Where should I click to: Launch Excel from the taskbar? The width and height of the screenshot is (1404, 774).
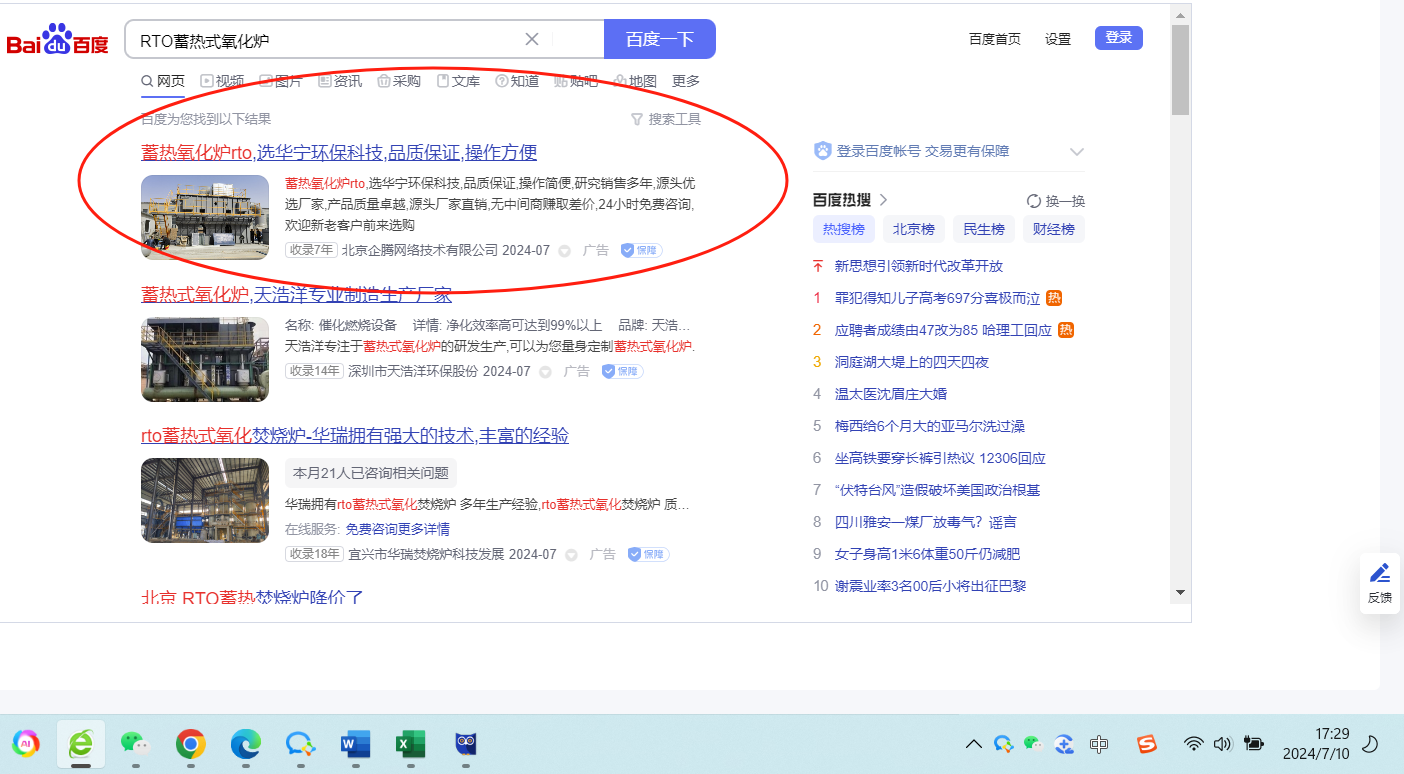[409, 743]
